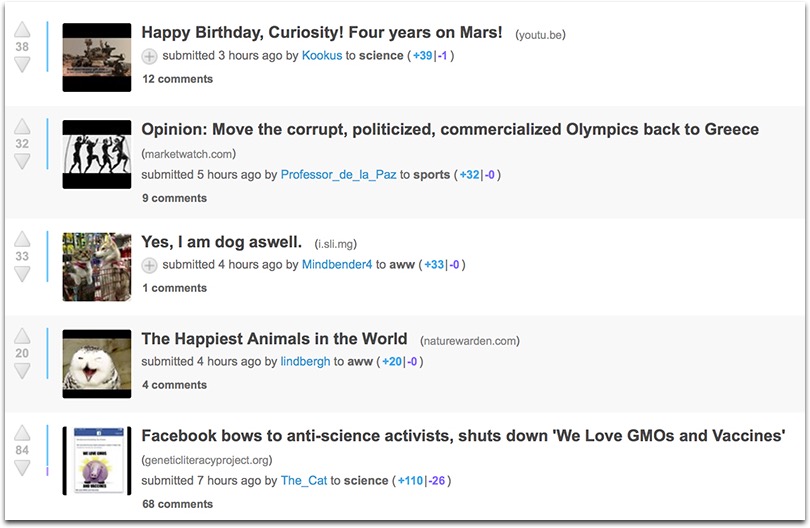This screenshot has width=810, height=528.
Task: Upvote the Olympics back to Greece post
Action: point(22,127)
